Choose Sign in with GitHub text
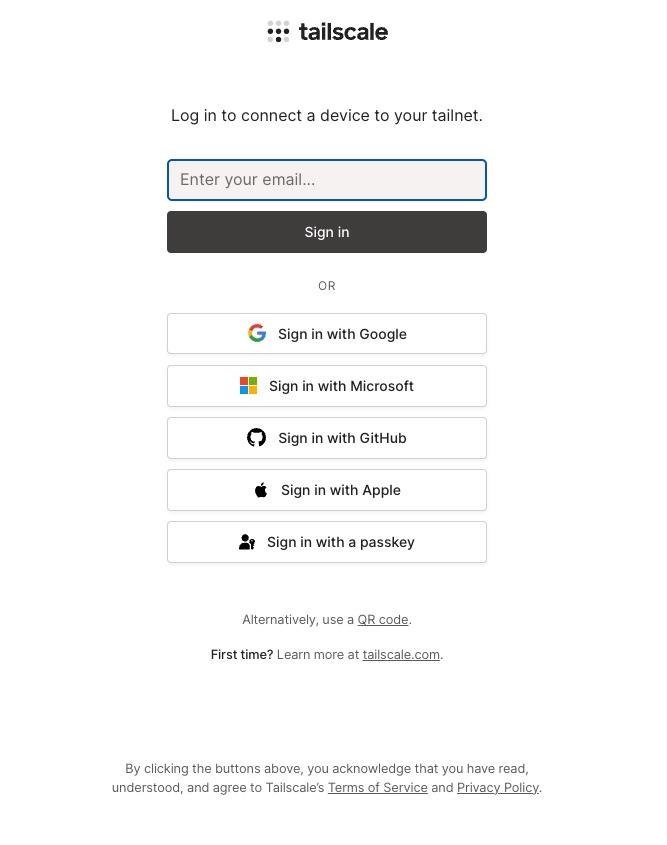This screenshot has width=667, height=845. 342,438
